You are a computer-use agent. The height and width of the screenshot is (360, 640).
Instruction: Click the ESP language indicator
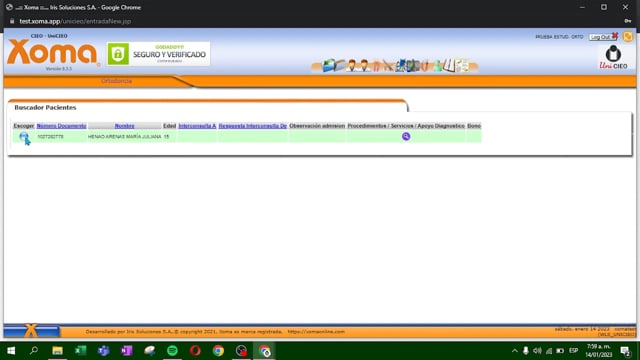click(x=573, y=351)
